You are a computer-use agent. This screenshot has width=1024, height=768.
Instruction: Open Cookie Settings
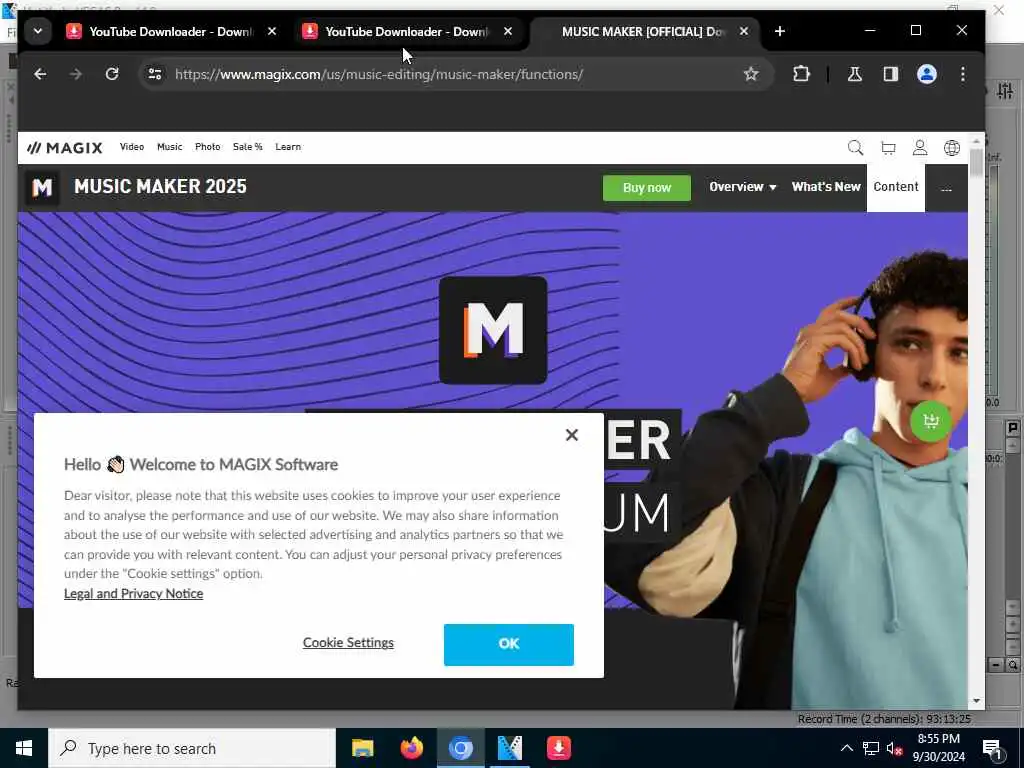(348, 643)
